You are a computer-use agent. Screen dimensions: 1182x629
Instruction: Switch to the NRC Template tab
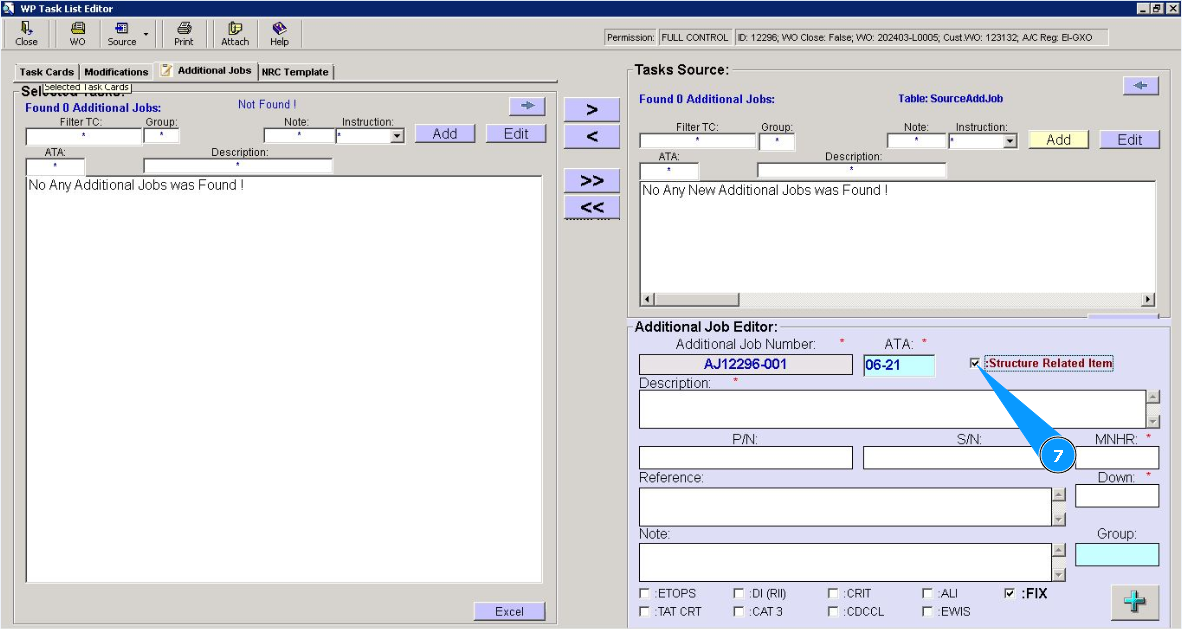click(x=294, y=72)
